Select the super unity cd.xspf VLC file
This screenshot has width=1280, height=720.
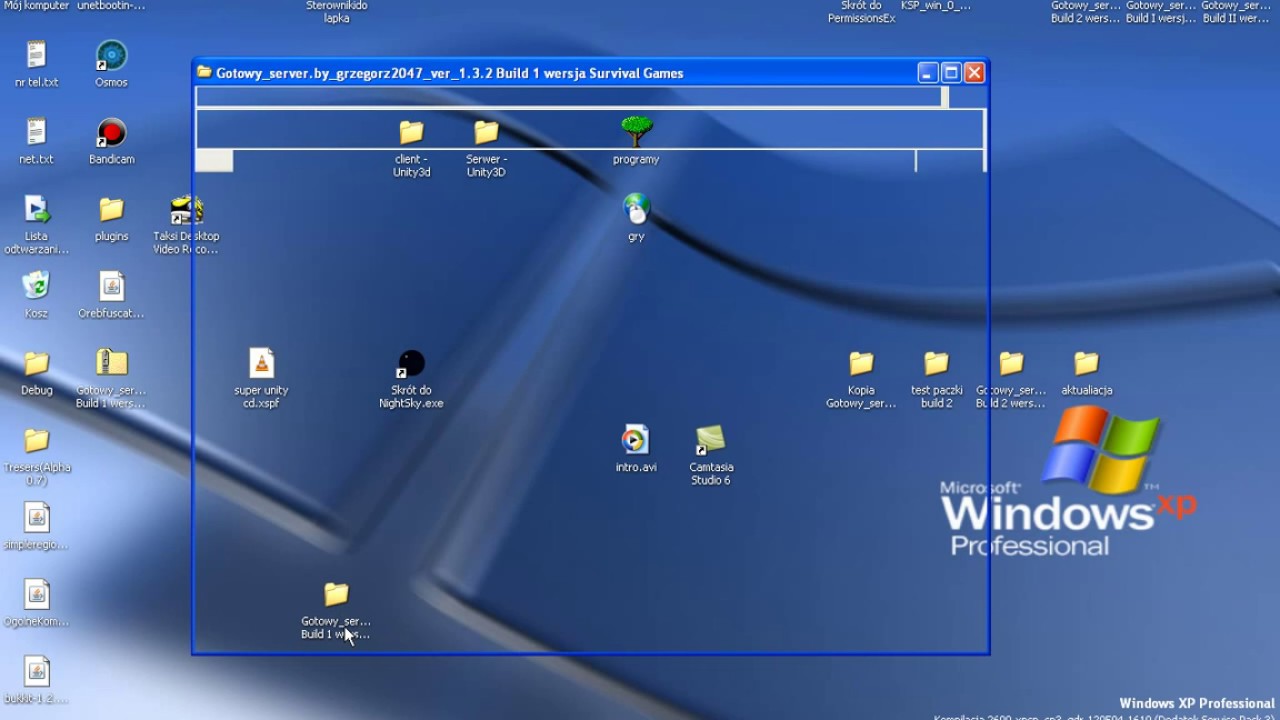click(261, 364)
